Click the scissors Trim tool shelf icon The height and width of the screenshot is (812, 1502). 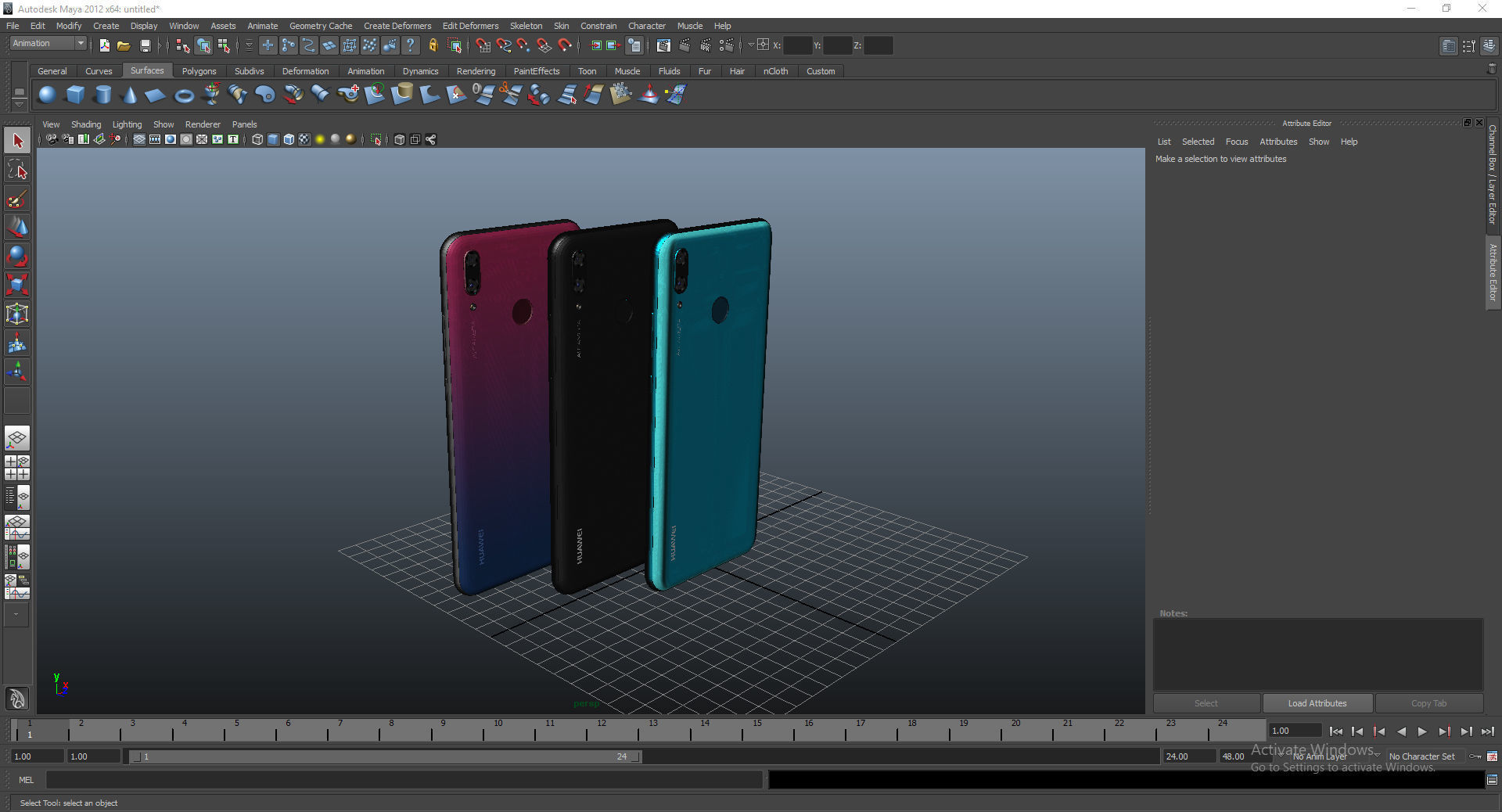point(511,95)
